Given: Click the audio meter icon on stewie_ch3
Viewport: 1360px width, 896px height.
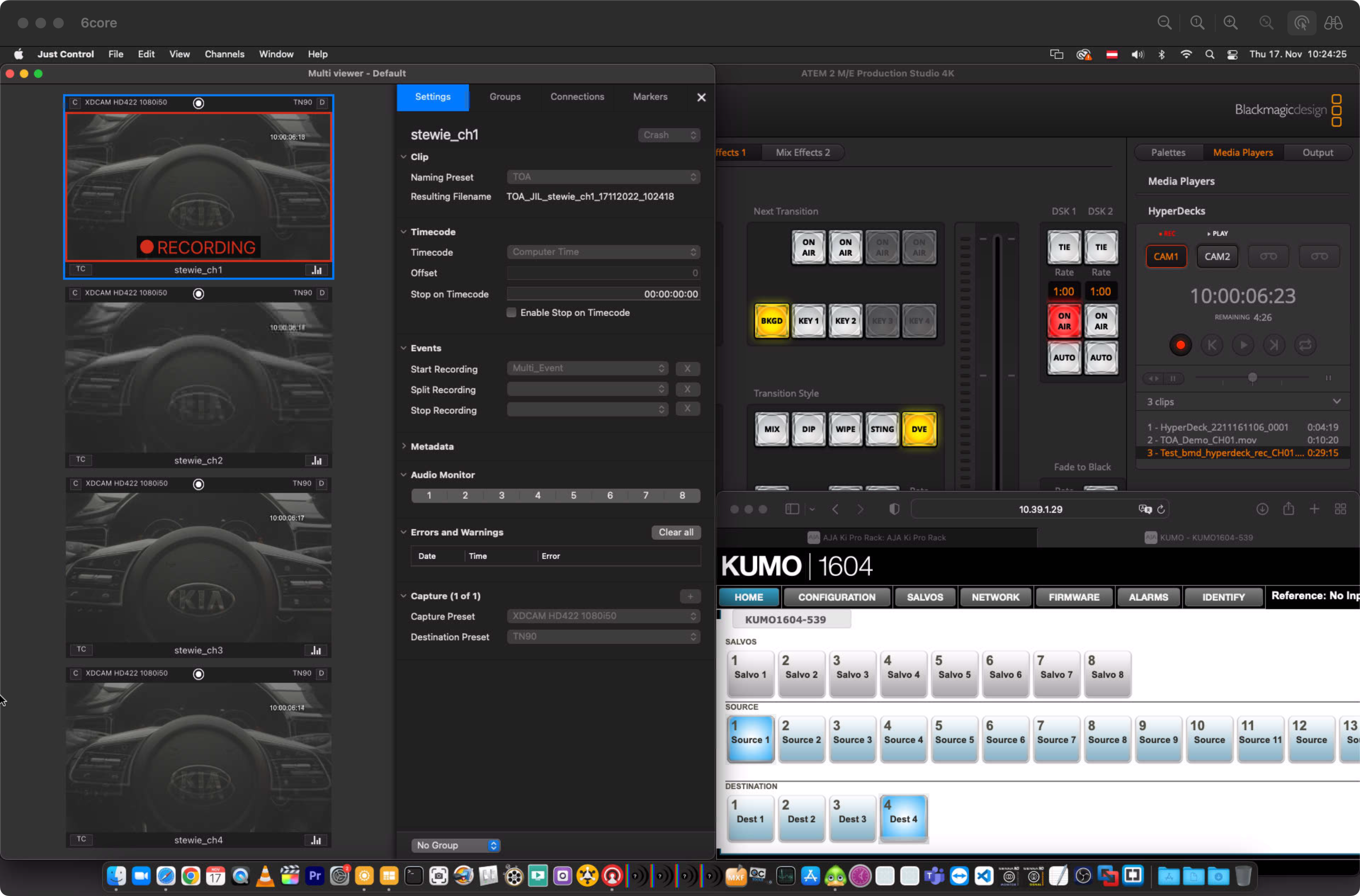Looking at the screenshot, I should [x=317, y=650].
